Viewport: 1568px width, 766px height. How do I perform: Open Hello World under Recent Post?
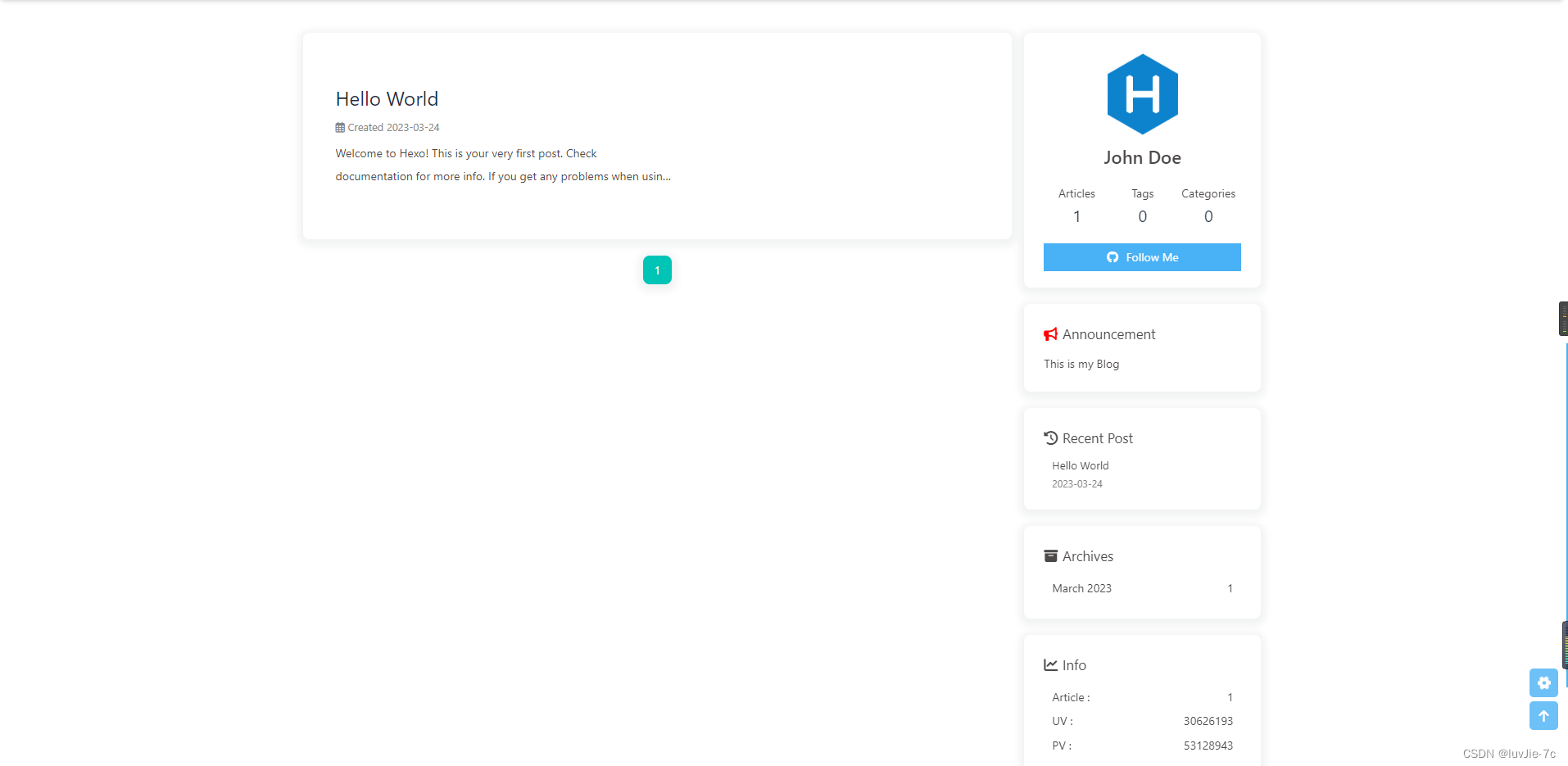(1080, 465)
